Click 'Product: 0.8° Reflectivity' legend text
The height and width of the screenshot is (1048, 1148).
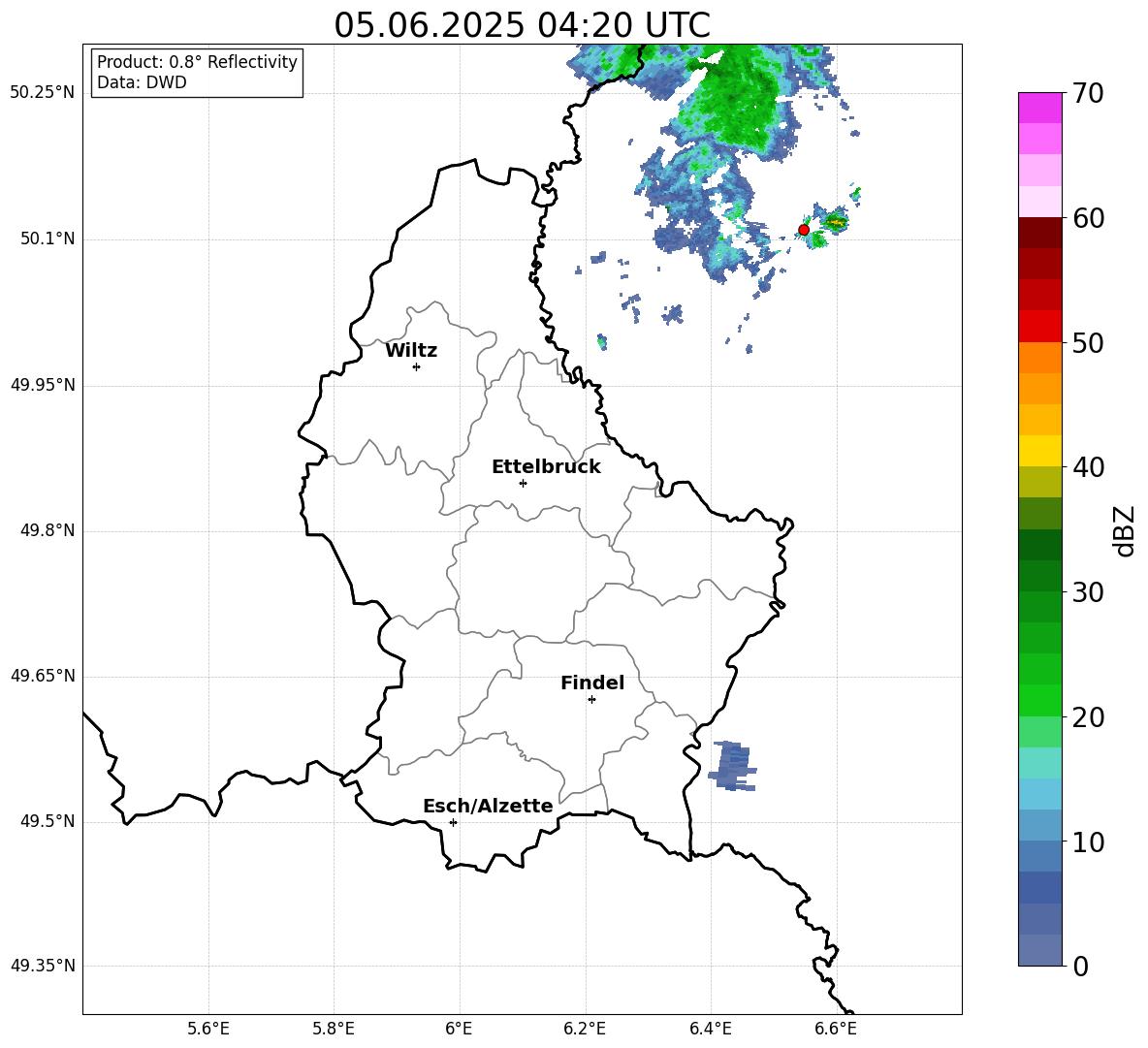coord(197,62)
